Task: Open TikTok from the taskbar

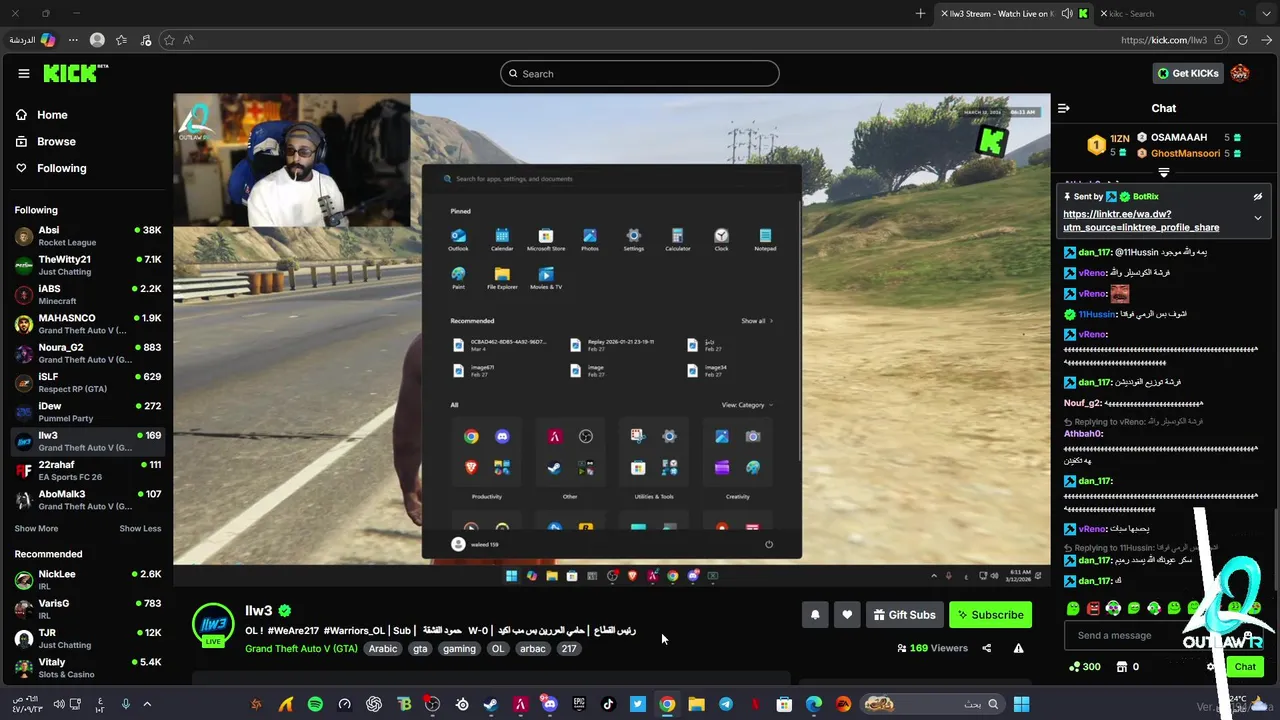Action: [608, 704]
